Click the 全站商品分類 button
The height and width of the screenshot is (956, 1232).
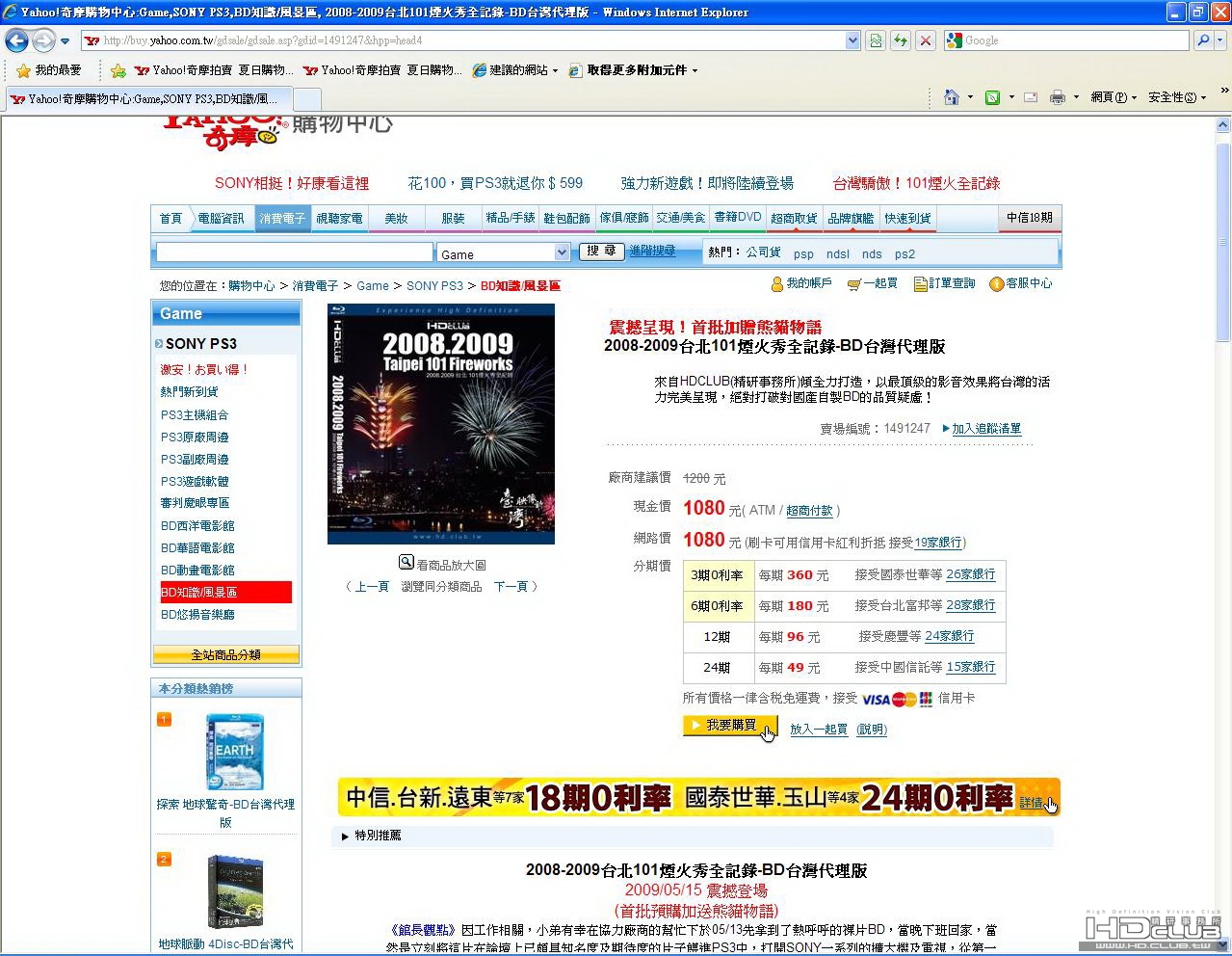226,654
